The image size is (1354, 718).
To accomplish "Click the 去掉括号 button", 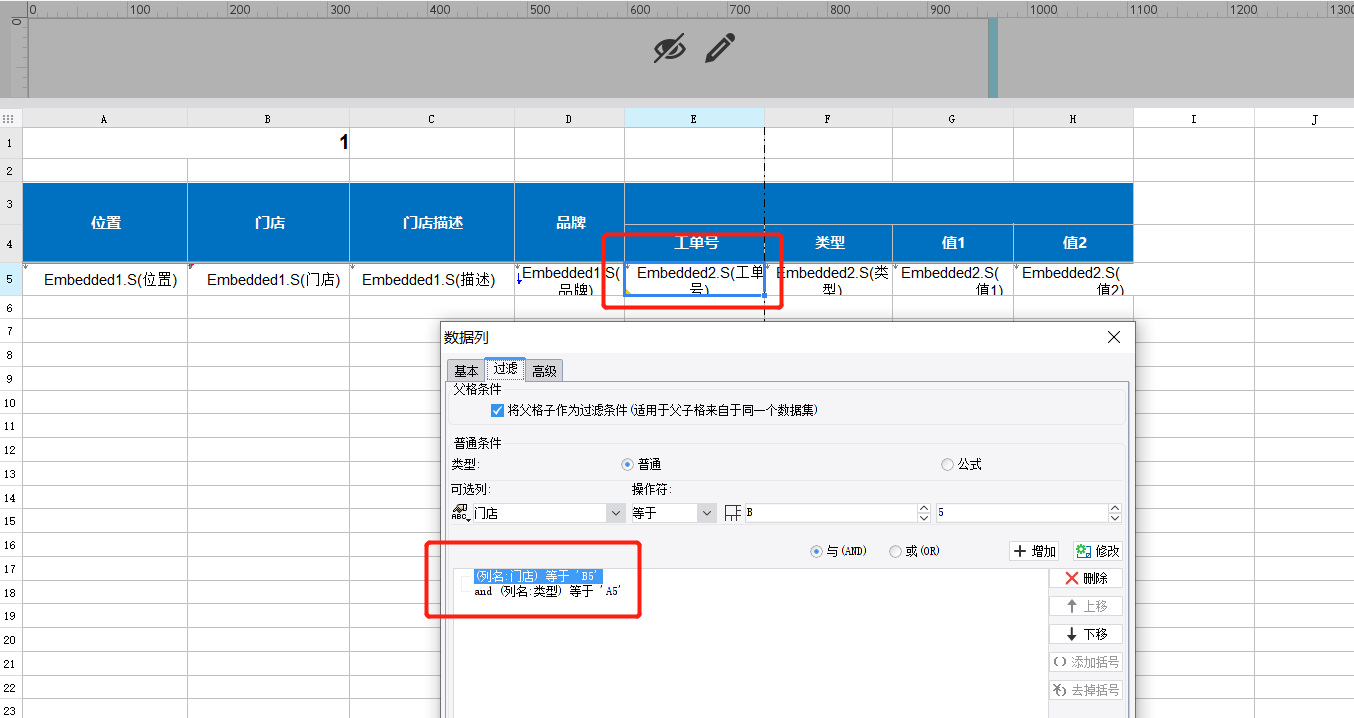I will pos(1085,690).
